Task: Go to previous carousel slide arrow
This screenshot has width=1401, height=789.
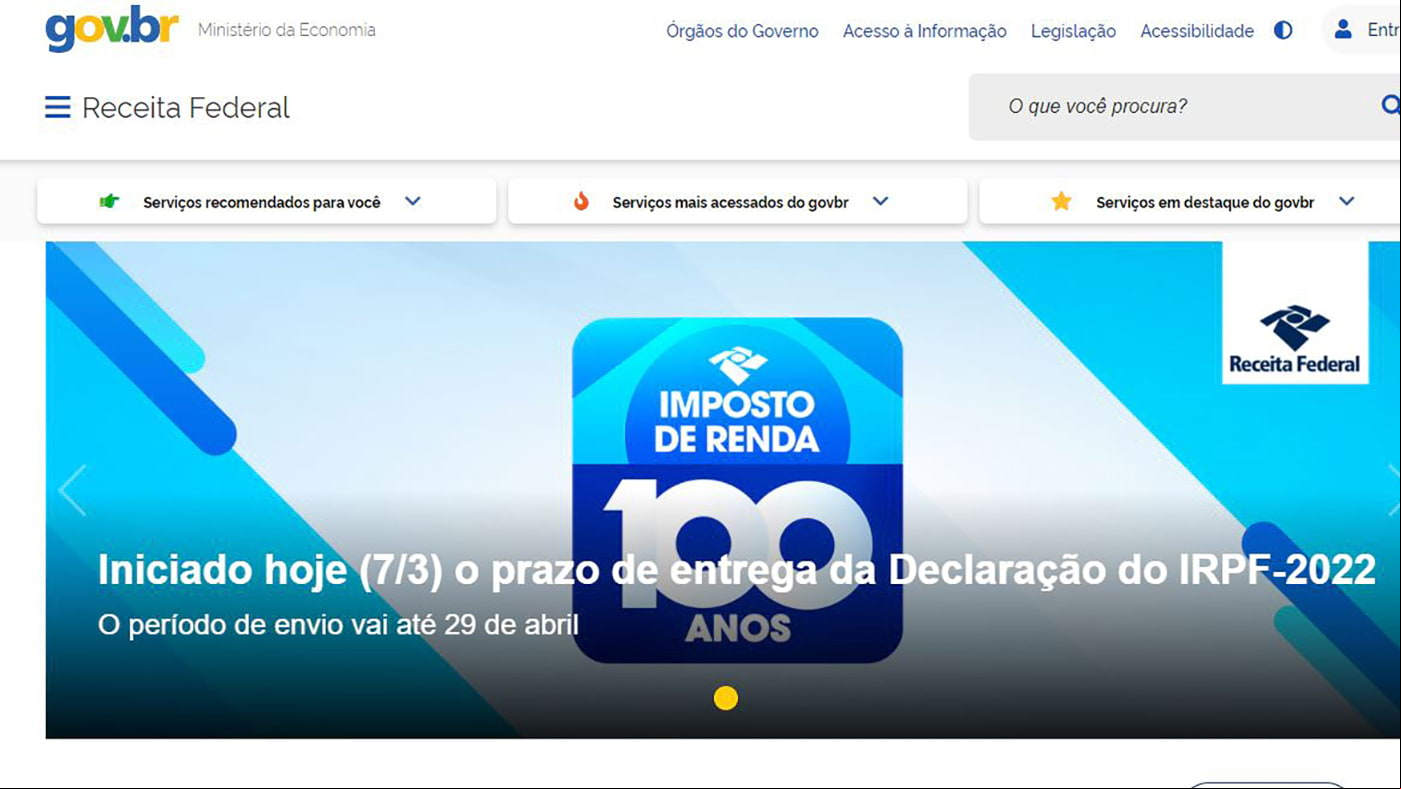Action: (72, 490)
